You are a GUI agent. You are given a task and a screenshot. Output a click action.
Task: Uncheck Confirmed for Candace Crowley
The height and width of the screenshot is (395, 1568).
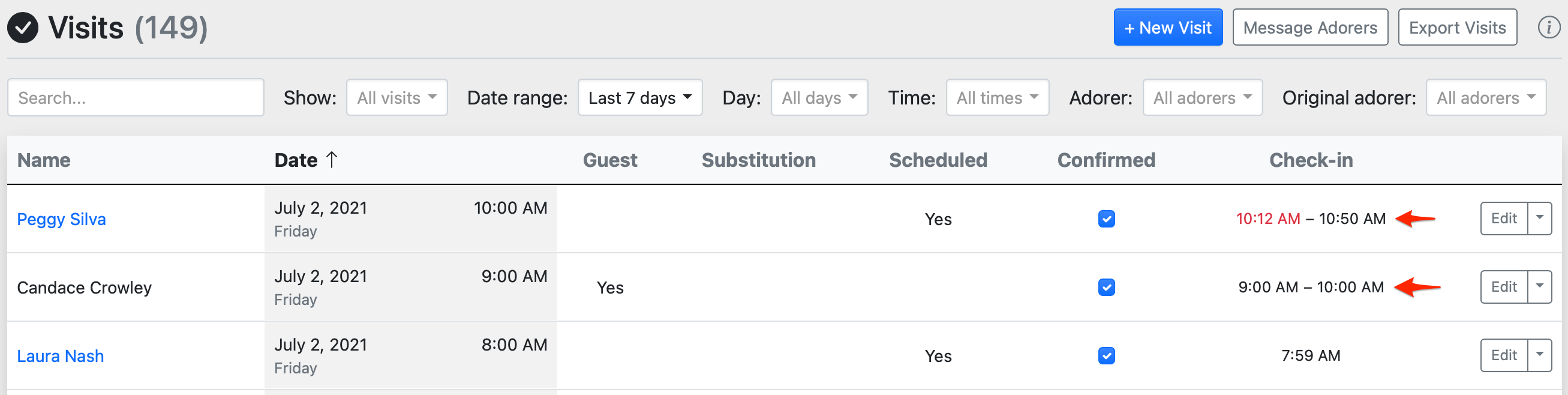coord(1106,287)
